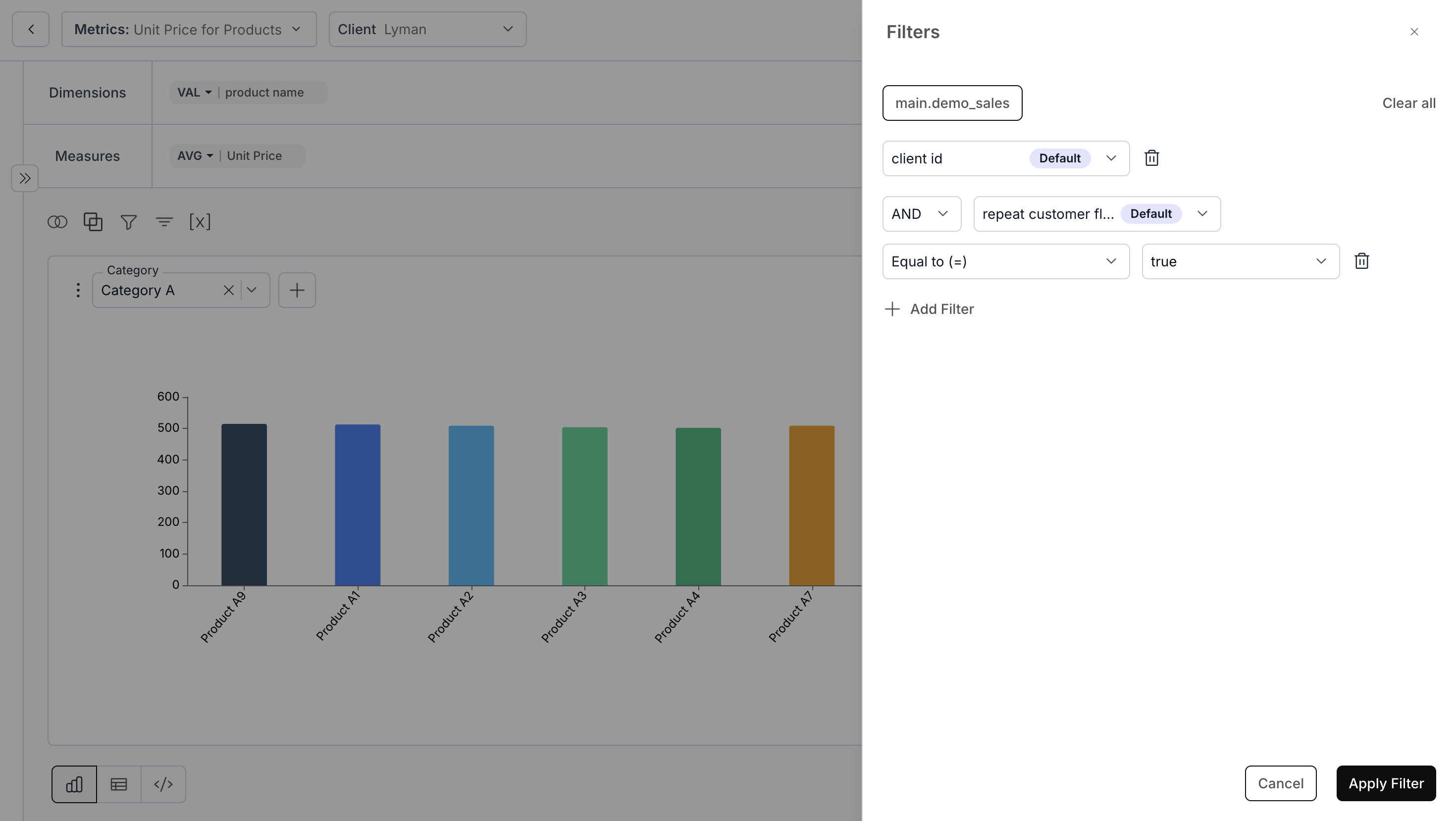Select the compare/overlap circles icon above the chart

point(57,221)
